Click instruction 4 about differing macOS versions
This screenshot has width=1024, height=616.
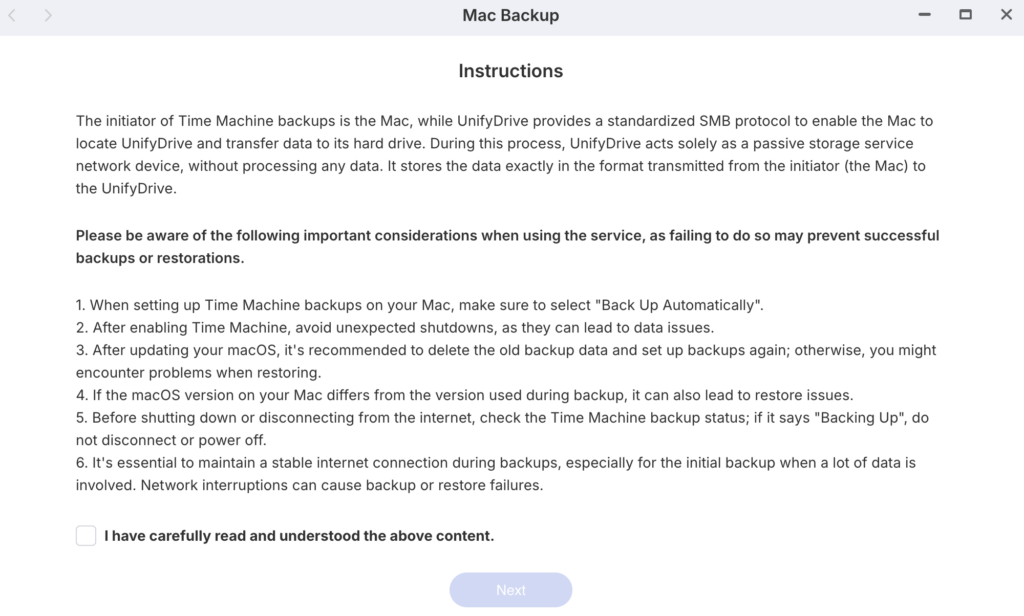[x=464, y=394]
